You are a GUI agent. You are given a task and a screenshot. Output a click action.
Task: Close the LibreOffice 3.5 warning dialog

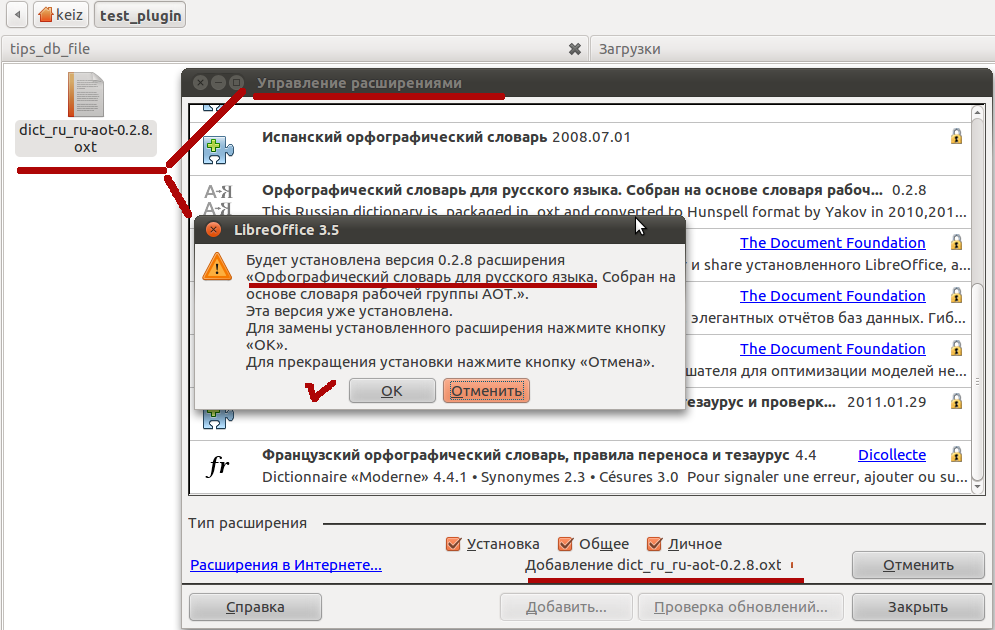[x=214, y=230]
